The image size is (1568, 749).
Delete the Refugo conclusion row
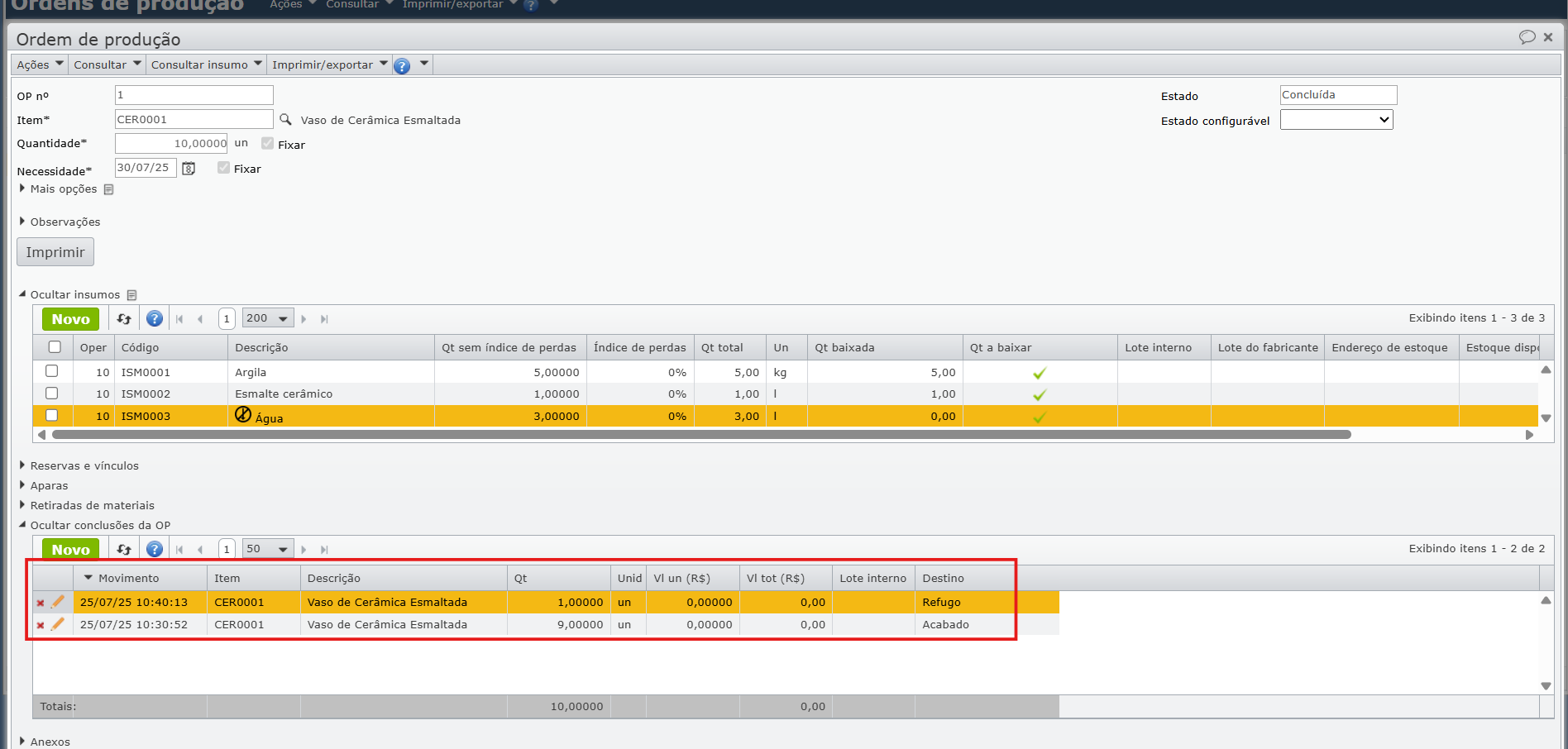[41, 603]
